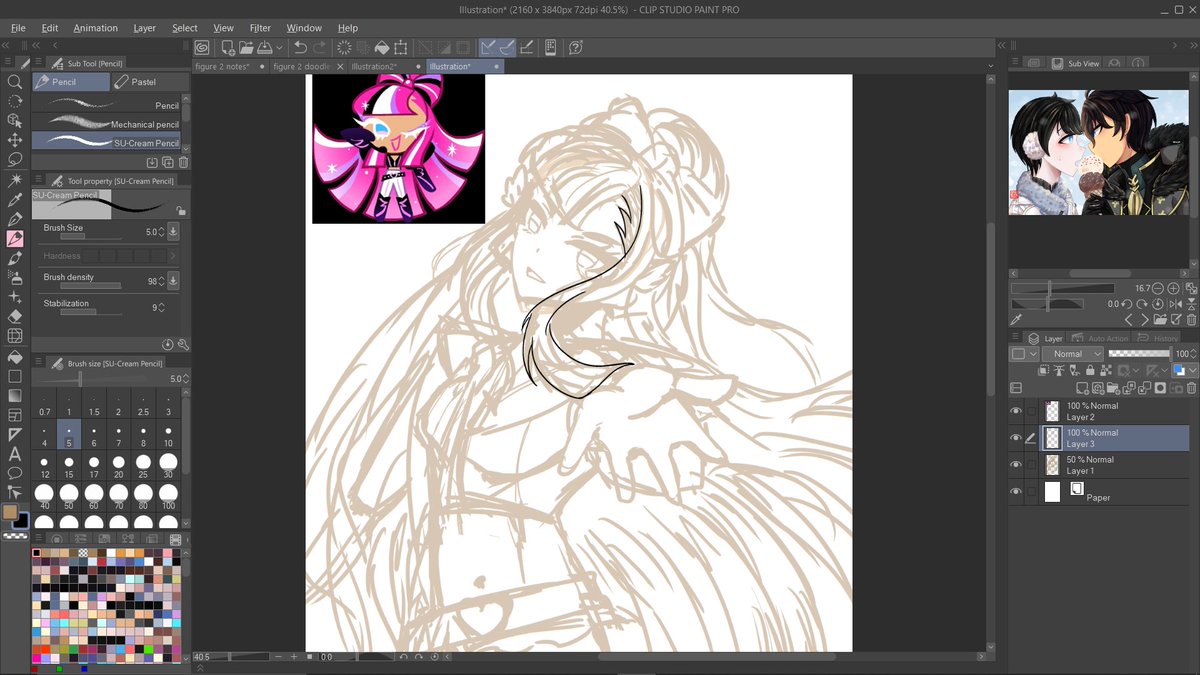
Task: Click New raster layer icon
Action: pyautogui.click(x=1083, y=387)
